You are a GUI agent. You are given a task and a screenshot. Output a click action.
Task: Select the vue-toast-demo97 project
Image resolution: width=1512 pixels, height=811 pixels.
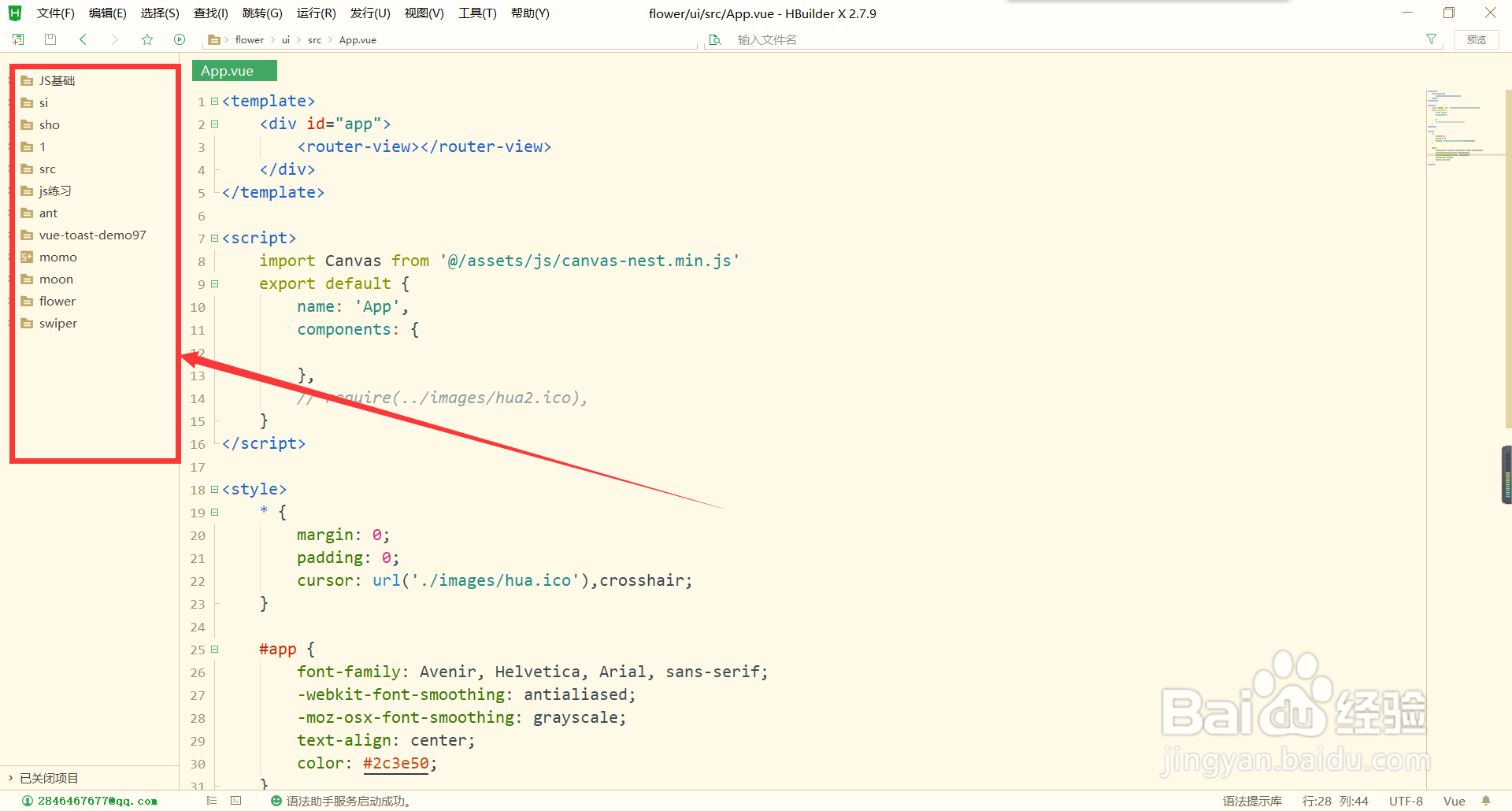pyautogui.click(x=93, y=235)
